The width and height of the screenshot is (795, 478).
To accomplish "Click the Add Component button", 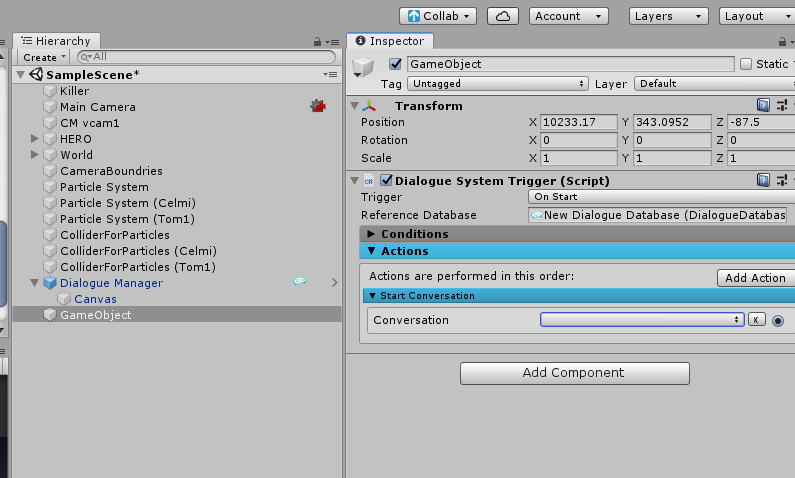I will click(574, 373).
